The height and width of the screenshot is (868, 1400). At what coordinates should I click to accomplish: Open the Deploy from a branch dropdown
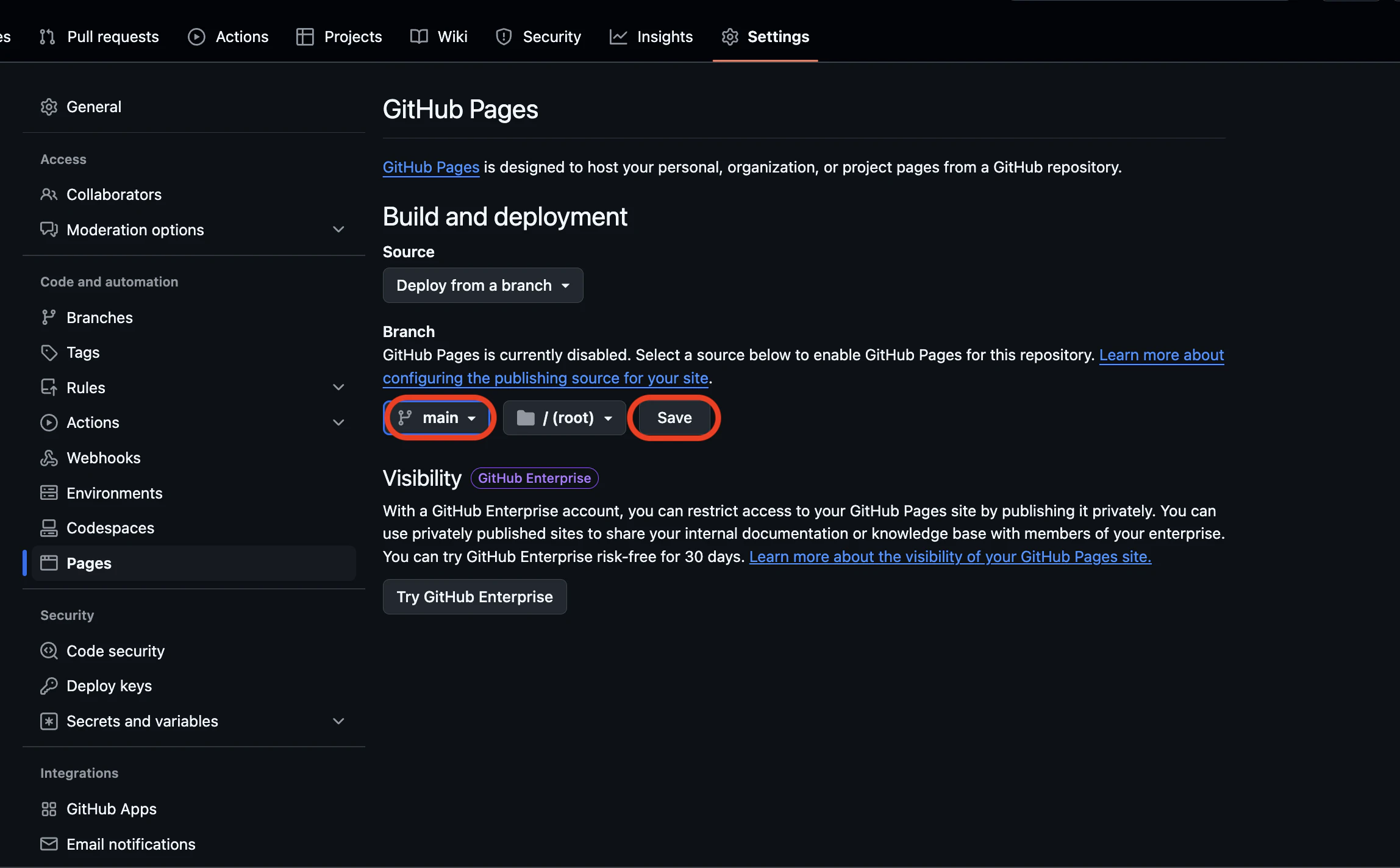click(483, 285)
